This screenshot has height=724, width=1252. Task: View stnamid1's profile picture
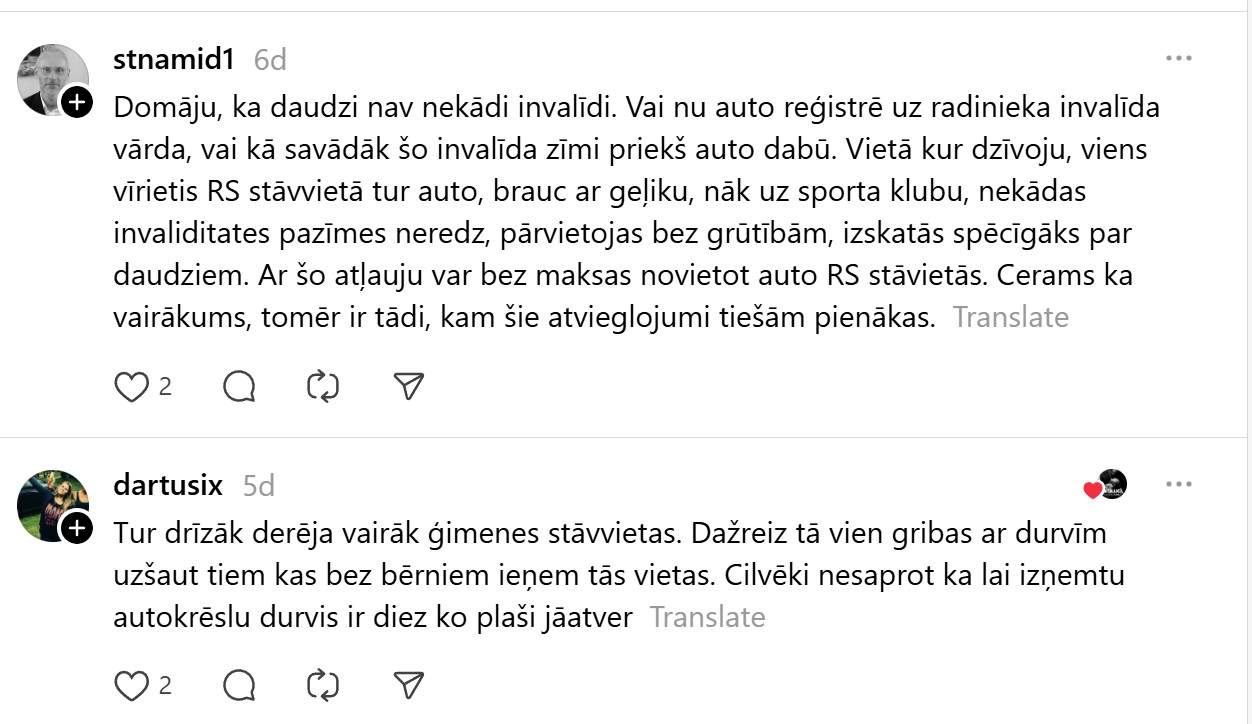tap(50, 77)
